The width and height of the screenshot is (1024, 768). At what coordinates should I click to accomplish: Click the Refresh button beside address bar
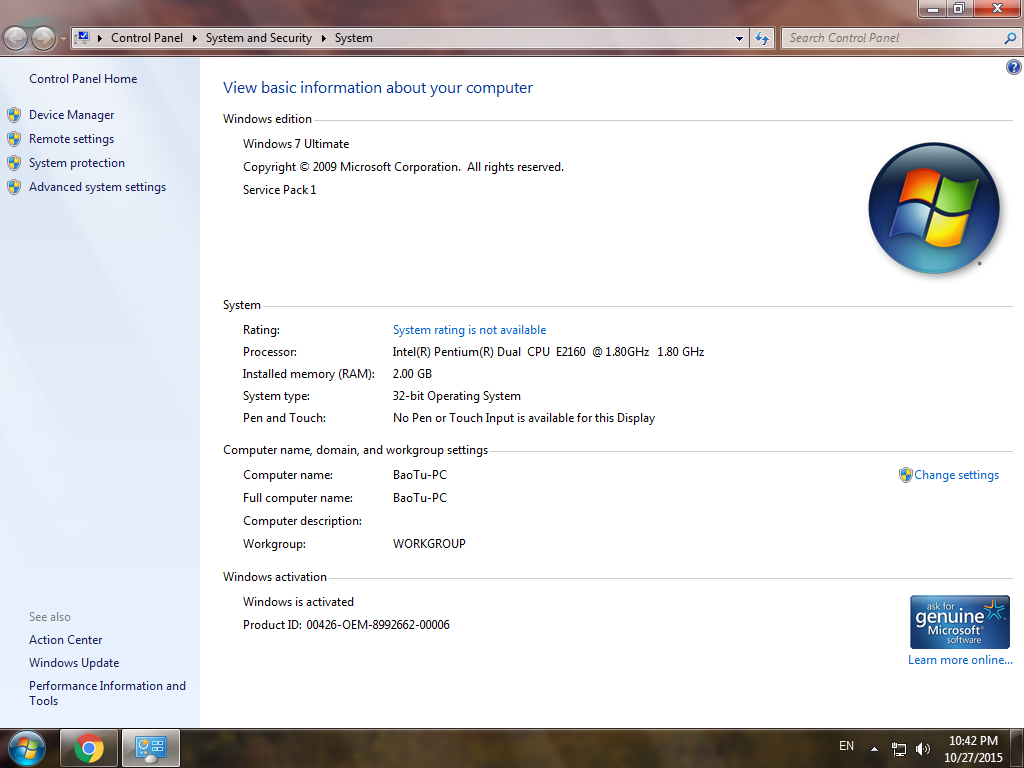[762, 39]
